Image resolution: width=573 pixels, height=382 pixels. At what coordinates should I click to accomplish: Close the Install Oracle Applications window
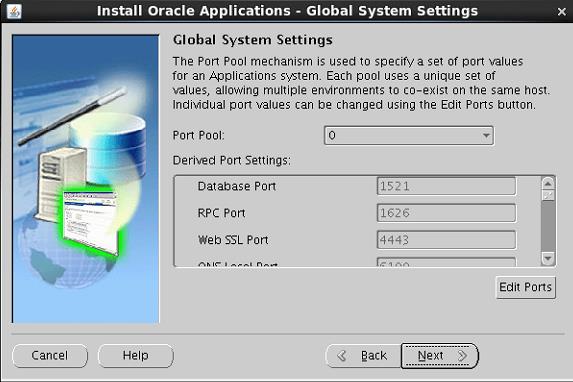[x=562, y=12]
